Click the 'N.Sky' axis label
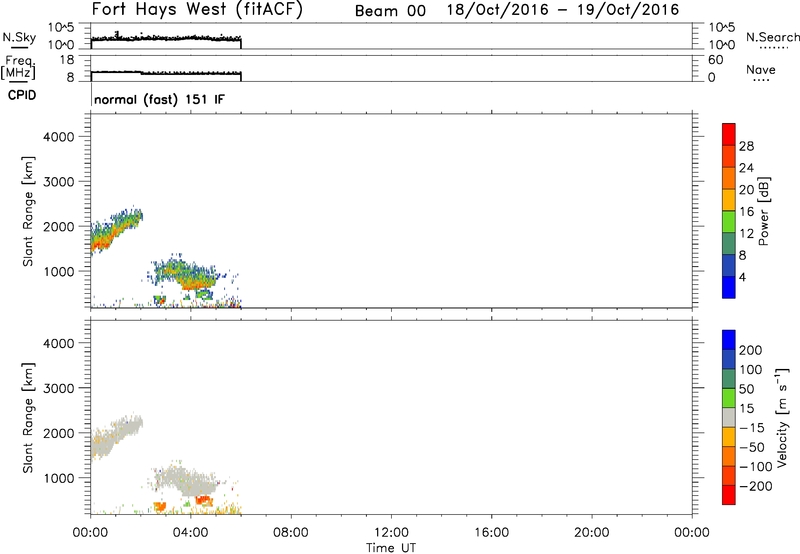Screen dimensions: 800x554 pyautogui.click(x=19, y=37)
